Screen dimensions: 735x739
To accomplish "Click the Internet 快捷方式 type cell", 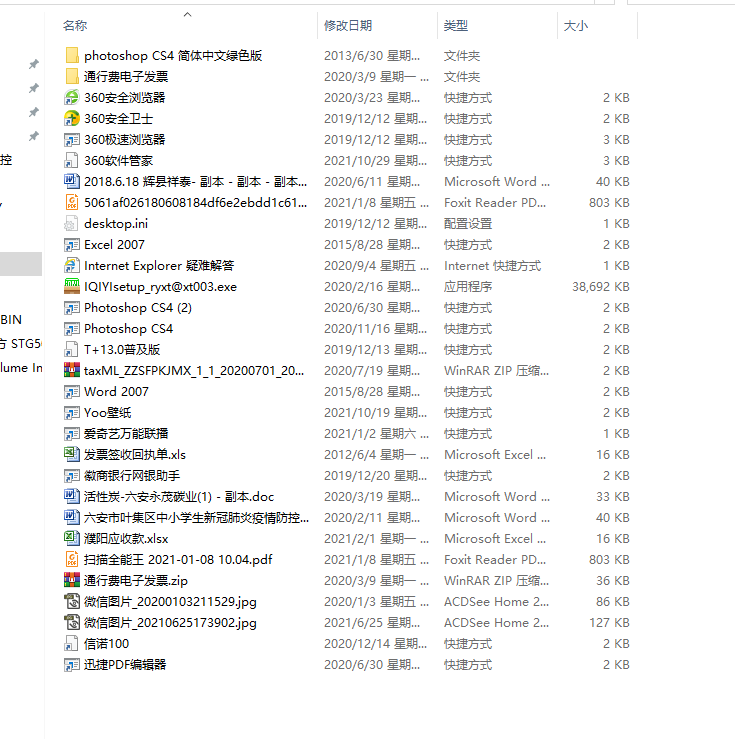I will tap(492, 266).
